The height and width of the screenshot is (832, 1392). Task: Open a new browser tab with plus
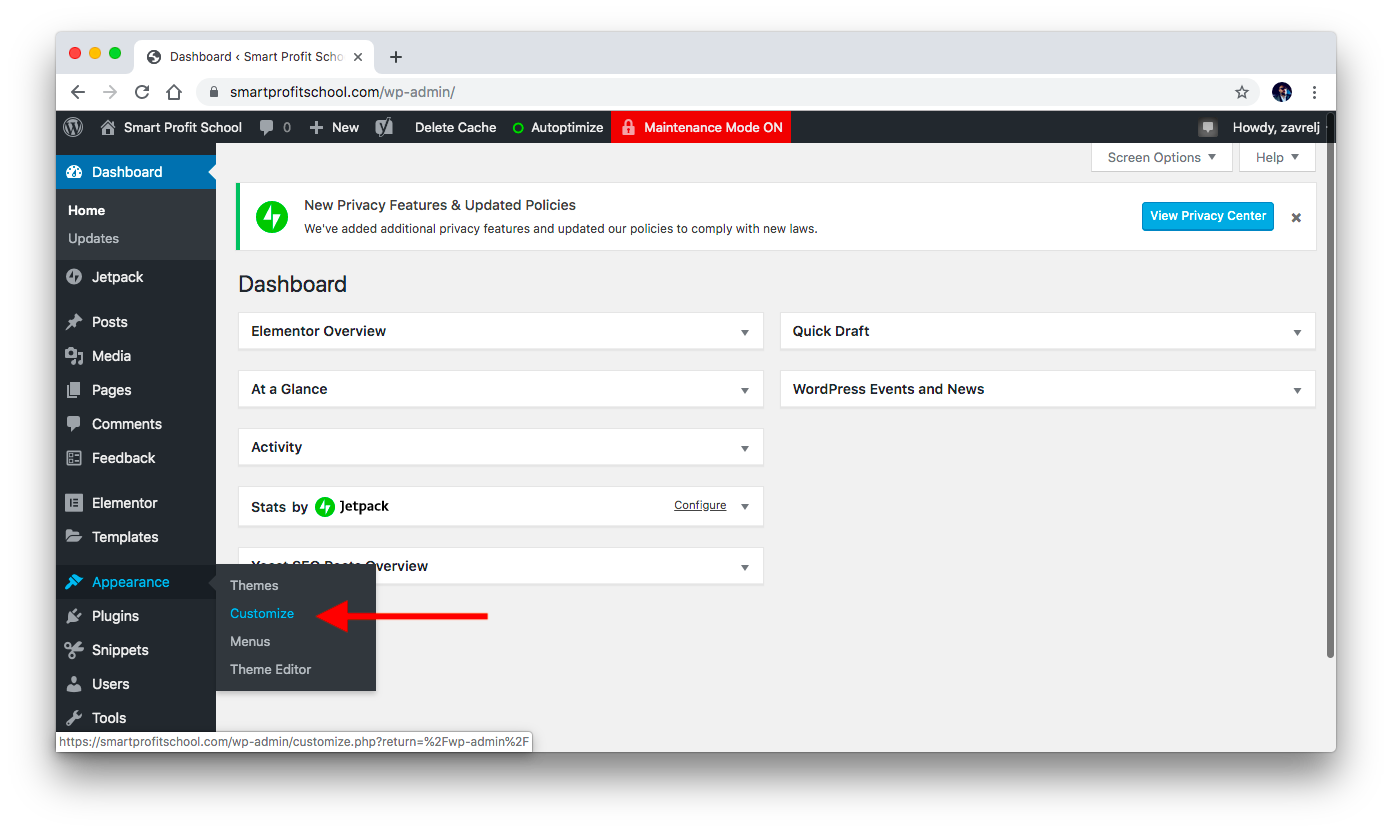point(396,57)
